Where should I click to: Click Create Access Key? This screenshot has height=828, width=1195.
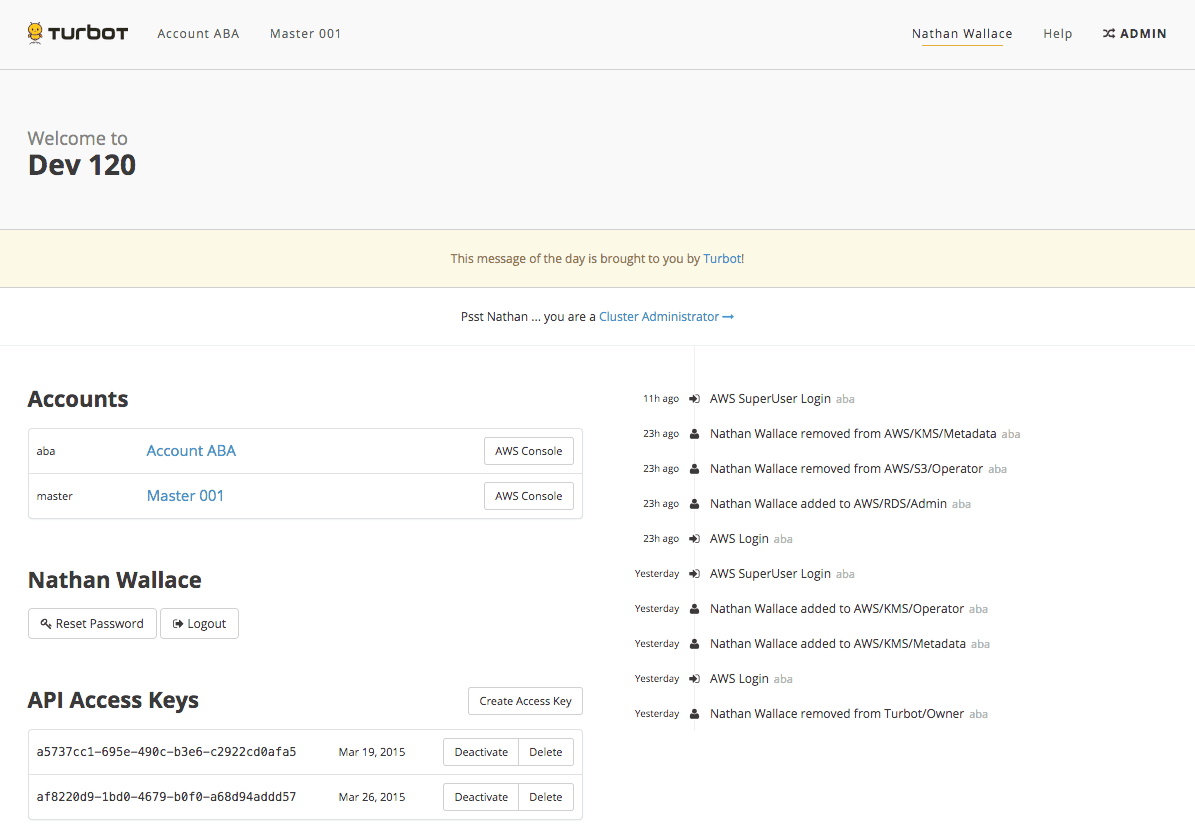(x=525, y=701)
